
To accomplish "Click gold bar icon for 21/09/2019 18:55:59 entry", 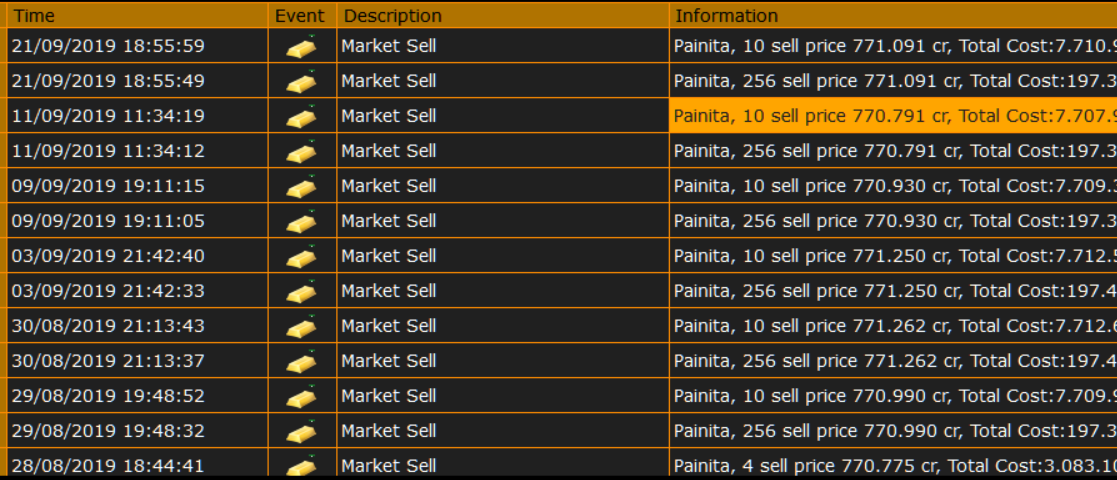I will click(301, 46).
